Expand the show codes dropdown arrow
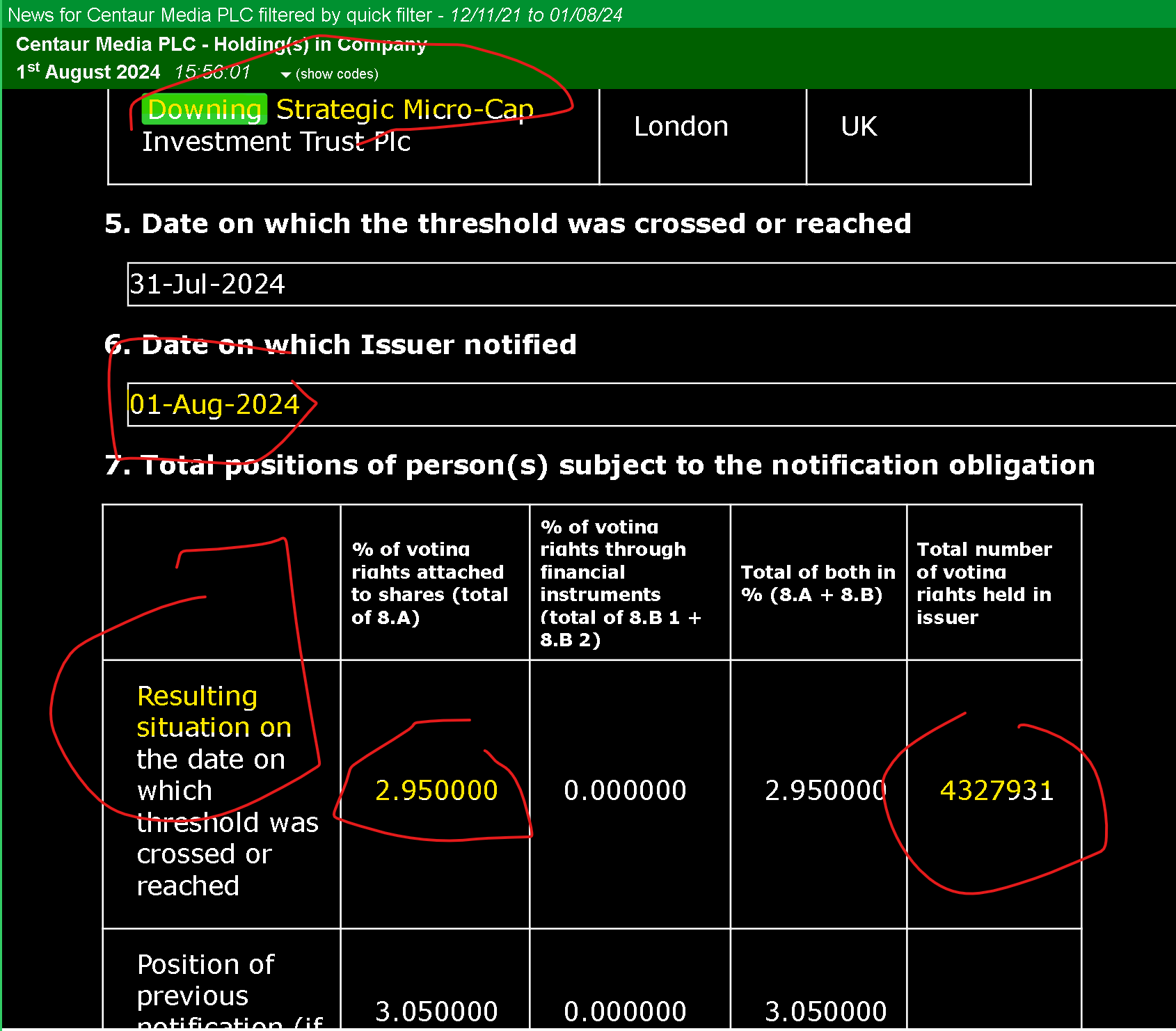 (x=285, y=74)
